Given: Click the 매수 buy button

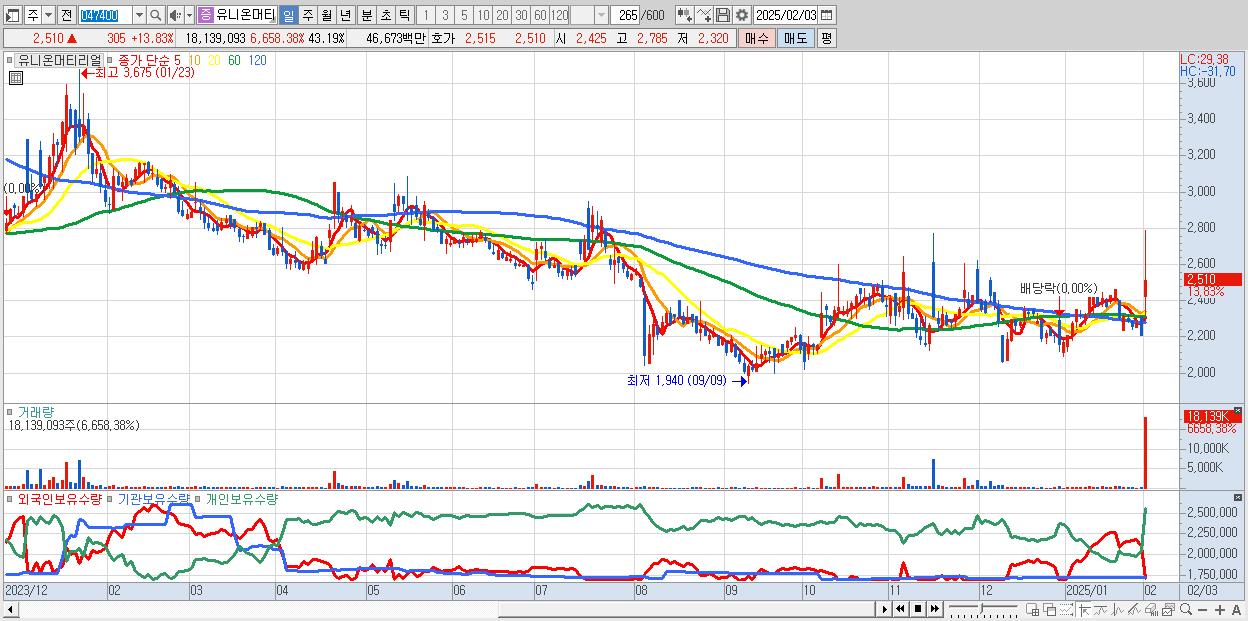Looking at the screenshot, I should click(756, 38).
